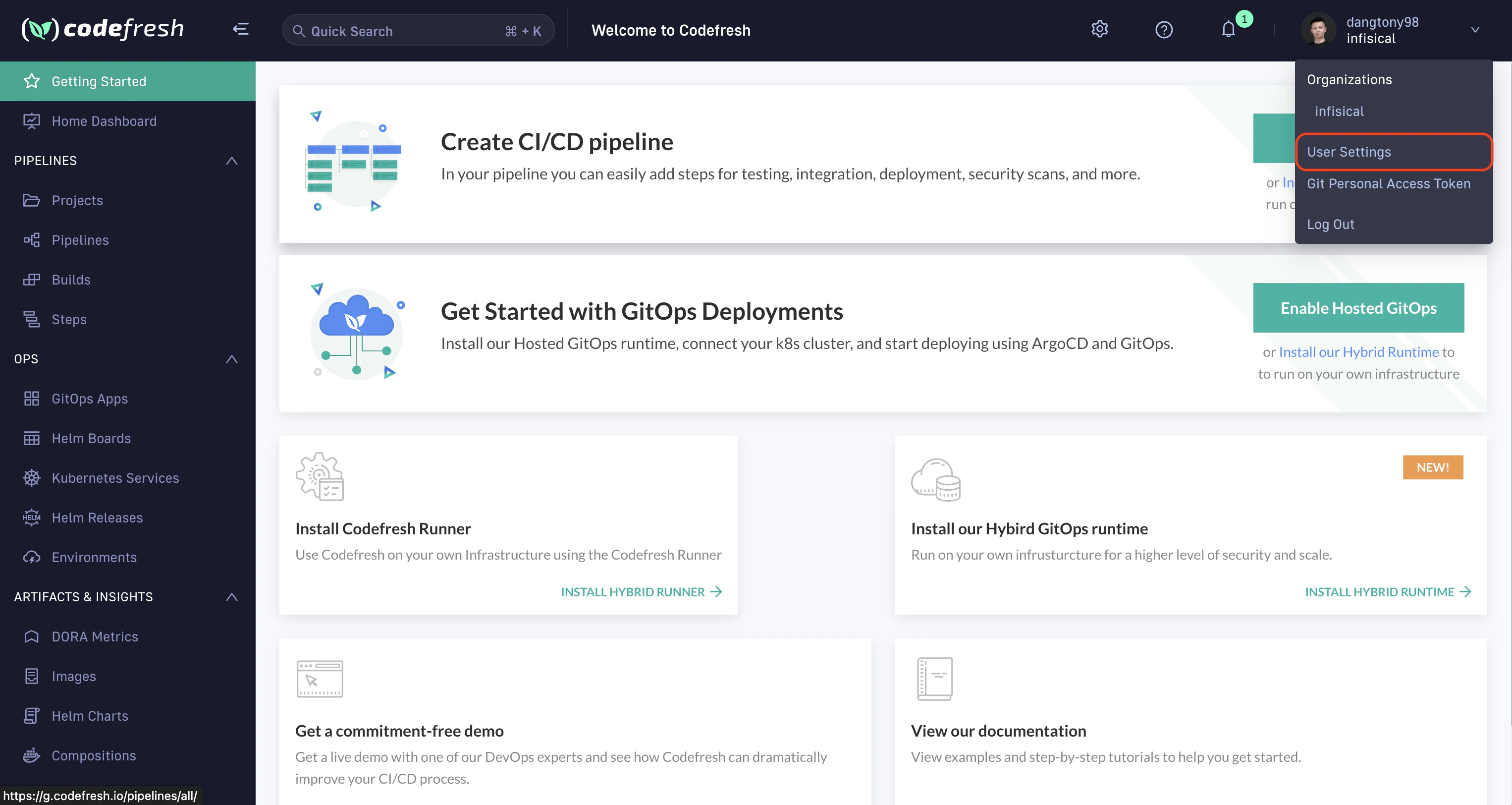Image resolution: width=1512 pixels, height=805 pixels.
Task: Click the NEW! badge
Action: click(1433, 467)
